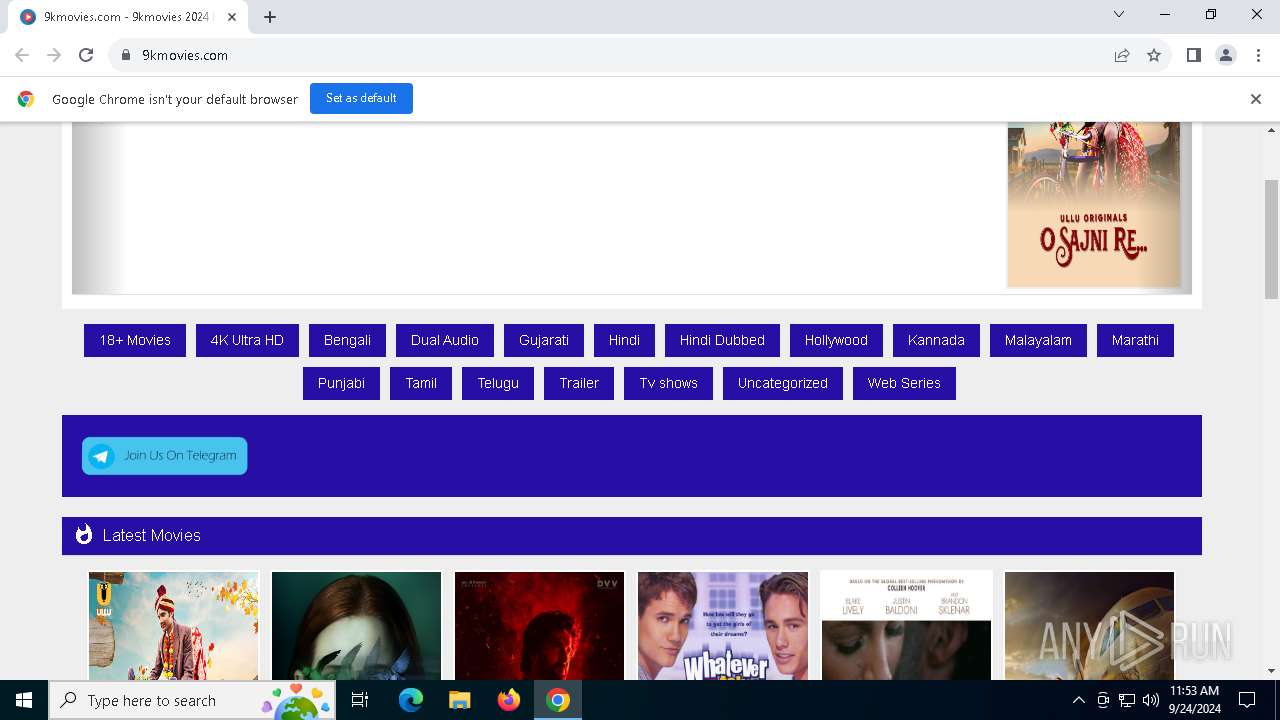Join Us On Telegram button
1280x720 pixels.
tap(165, 456)
